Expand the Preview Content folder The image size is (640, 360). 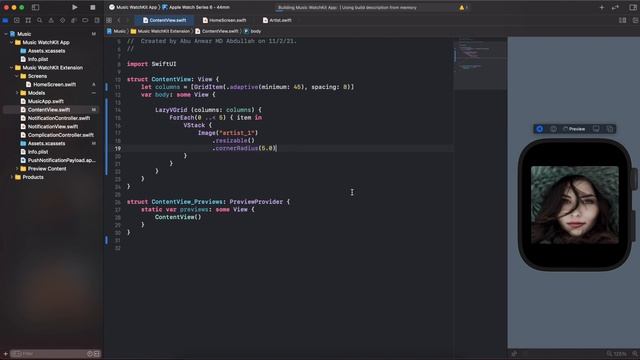17,169
